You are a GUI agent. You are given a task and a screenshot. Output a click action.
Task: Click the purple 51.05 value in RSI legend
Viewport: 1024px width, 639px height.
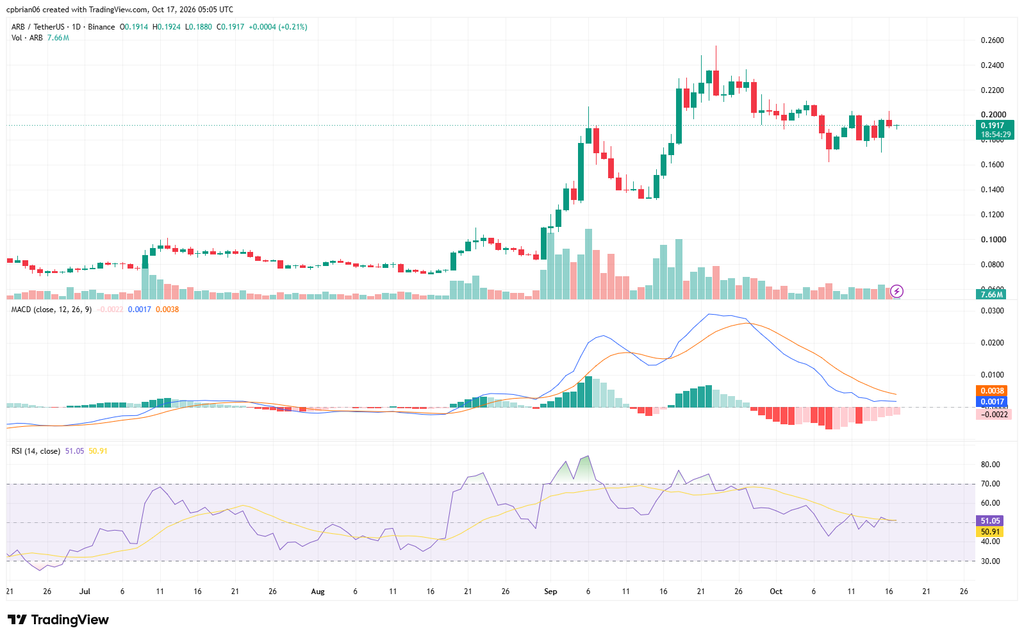coord(74,451)
